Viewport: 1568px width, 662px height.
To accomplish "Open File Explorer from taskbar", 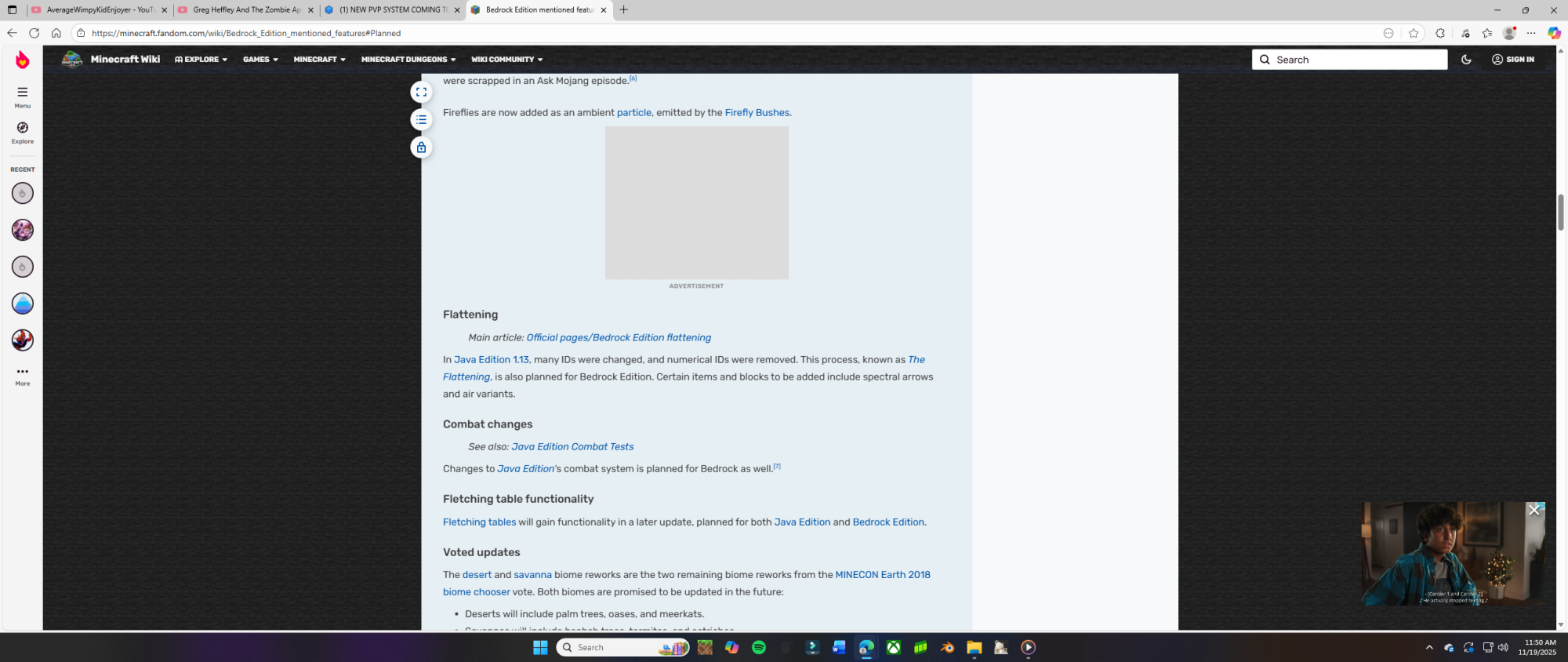I will 974,647.
